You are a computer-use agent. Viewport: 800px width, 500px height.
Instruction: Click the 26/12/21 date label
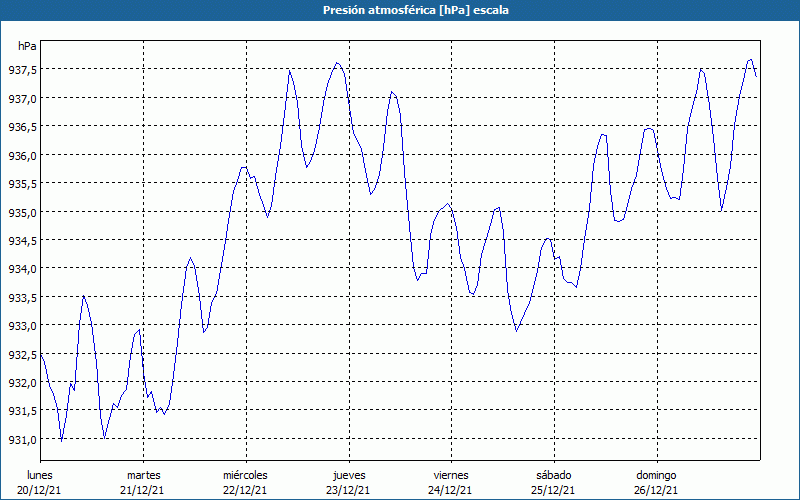pos(656,490)
